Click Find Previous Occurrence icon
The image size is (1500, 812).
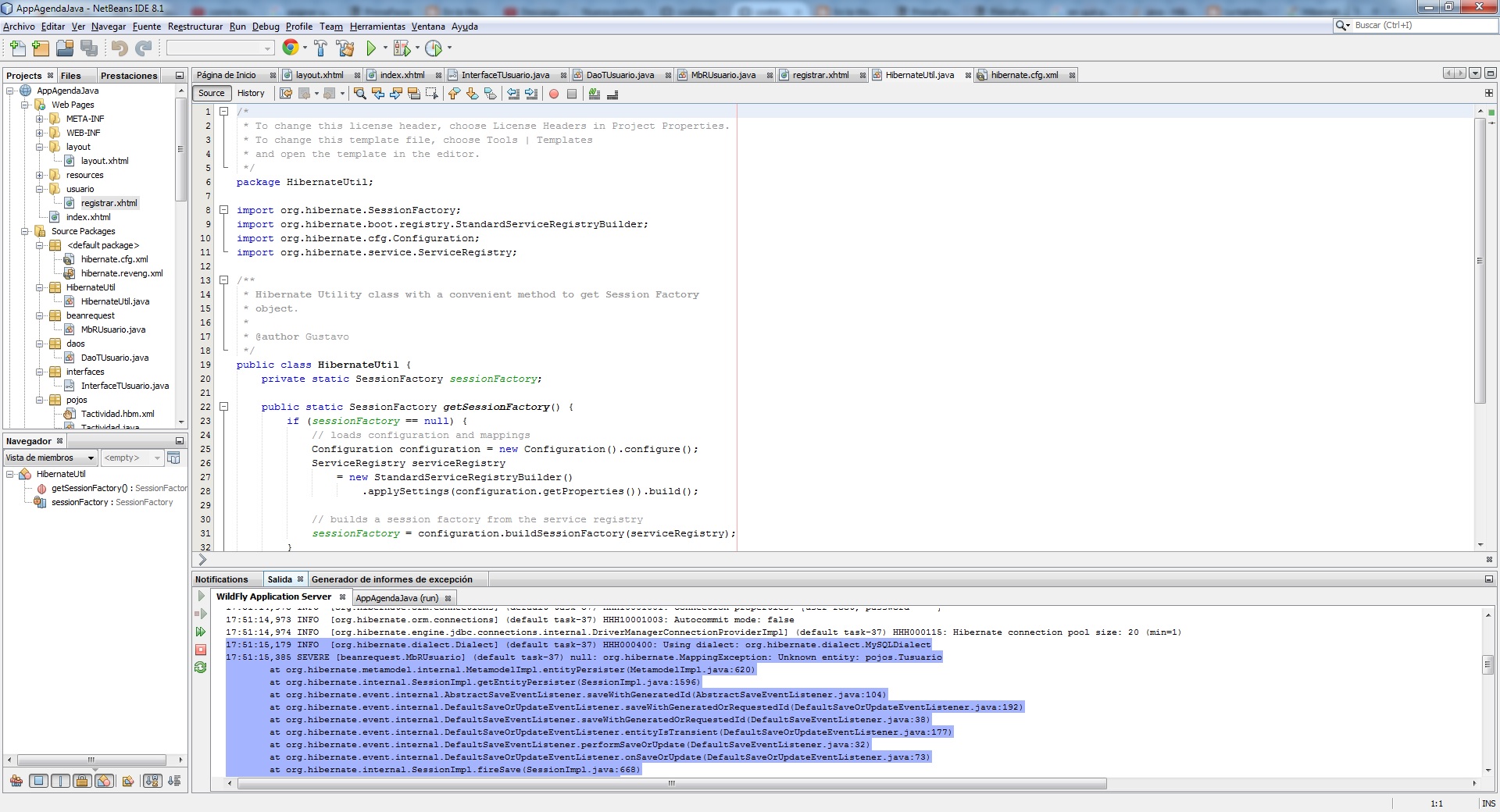pos(378,94)
